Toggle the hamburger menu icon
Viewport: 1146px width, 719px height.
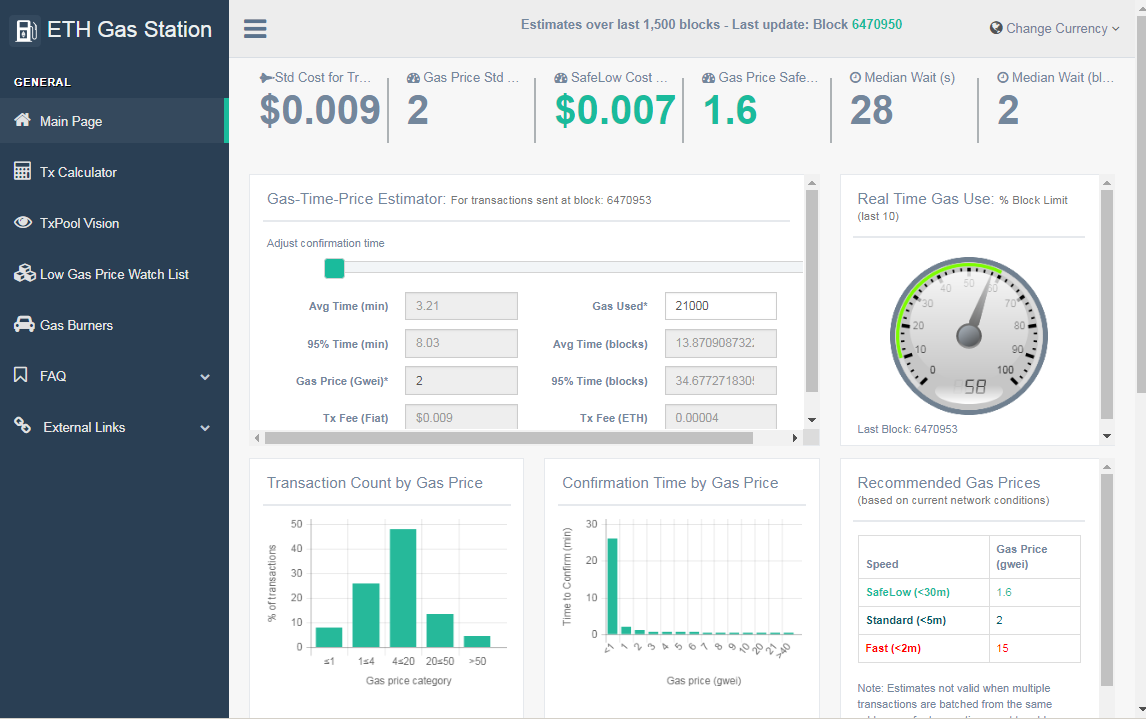click(255, 28)
